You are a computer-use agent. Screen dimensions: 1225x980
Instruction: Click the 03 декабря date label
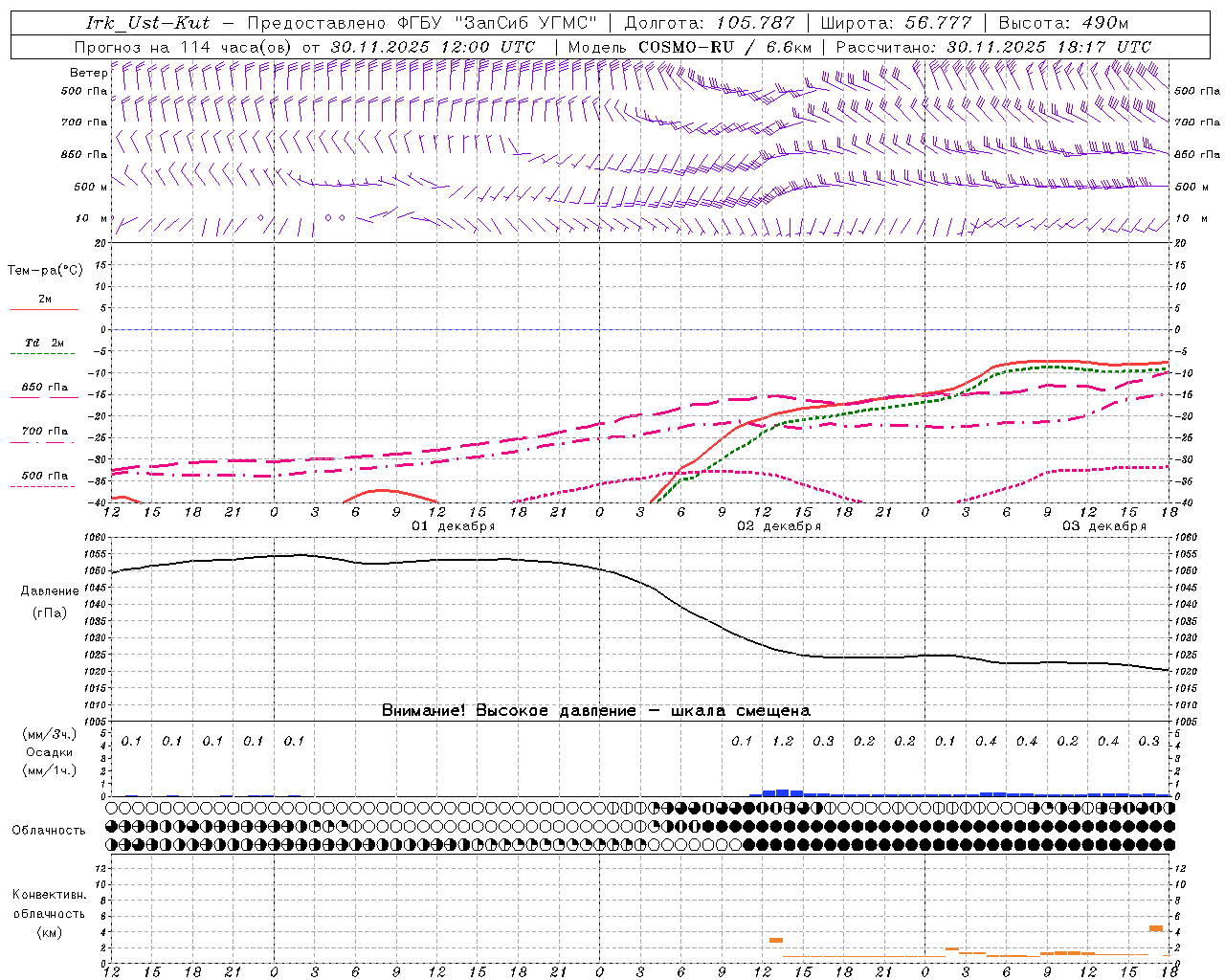point(1103,526)
